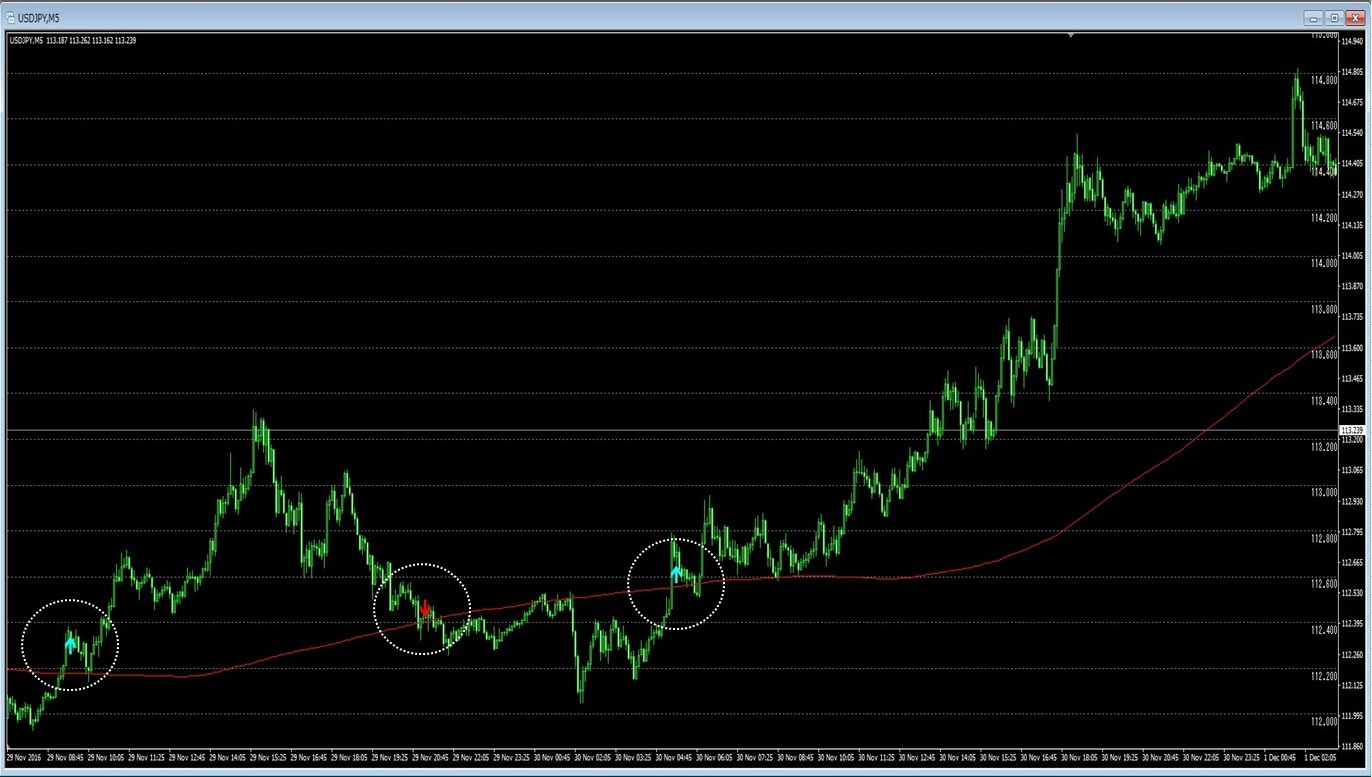
Task: Click the 29 Nov 15:25 time label
Action: (x=270, y=757)
